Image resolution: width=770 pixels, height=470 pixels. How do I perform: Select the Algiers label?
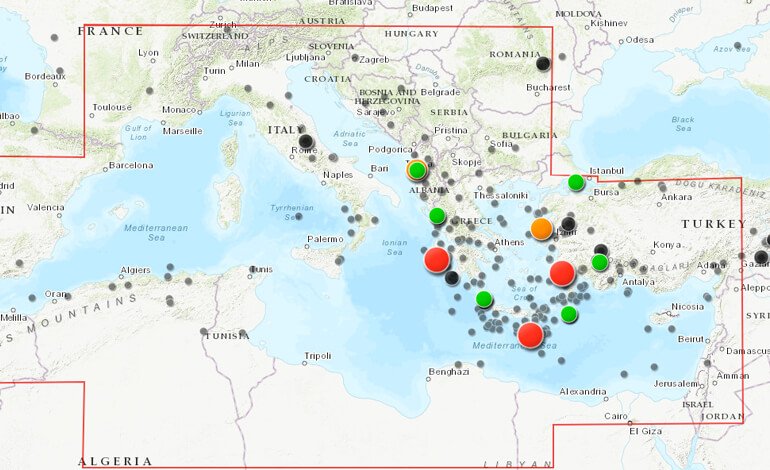tap(136, 270)
